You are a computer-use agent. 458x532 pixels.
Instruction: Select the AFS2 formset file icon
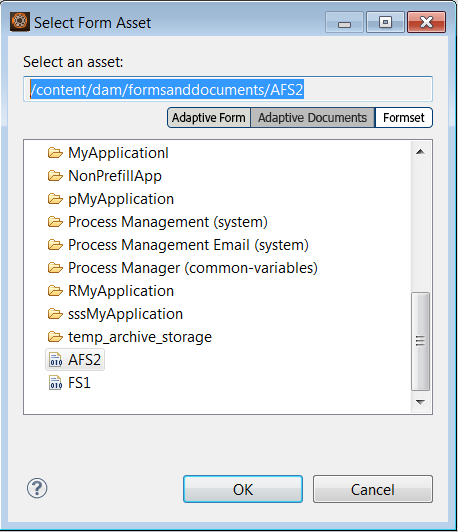pyautogui.click(x=56, y=360)
